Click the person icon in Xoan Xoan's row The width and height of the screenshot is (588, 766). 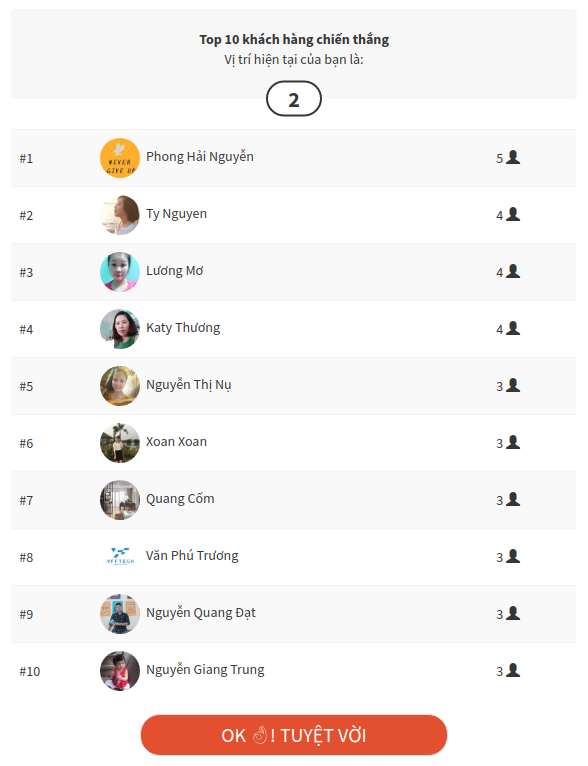click(x=513, y=442)
